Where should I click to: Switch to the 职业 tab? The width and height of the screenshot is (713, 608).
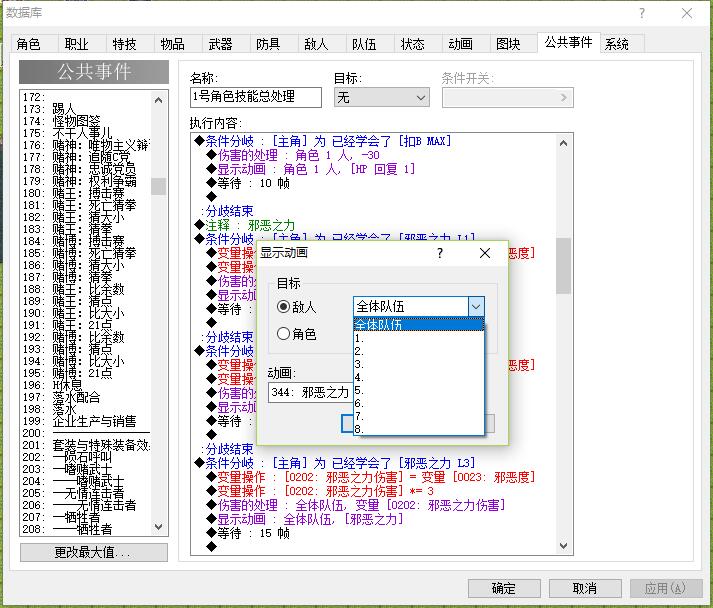click(x=76, y=44)
